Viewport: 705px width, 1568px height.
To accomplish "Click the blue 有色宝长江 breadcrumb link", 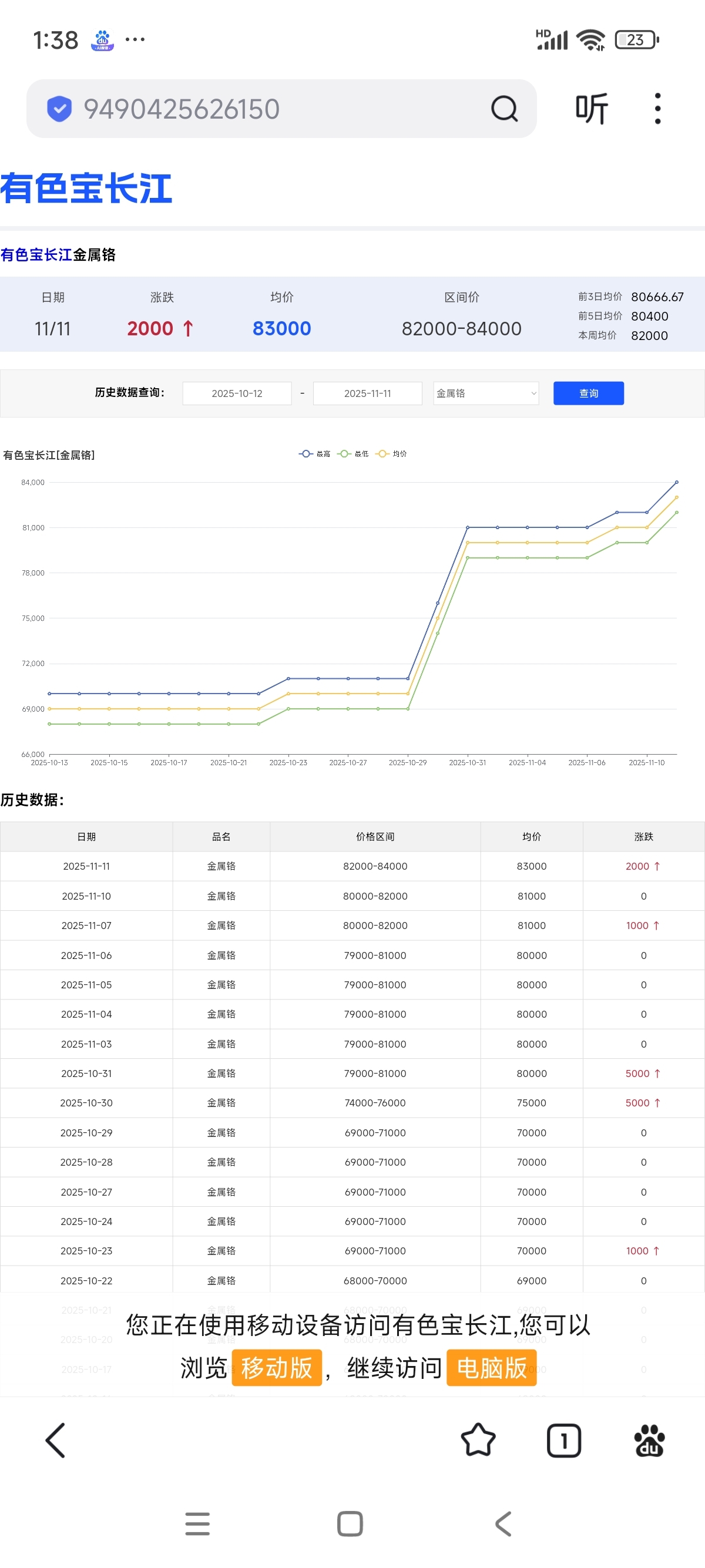I will click(x=36, y=254).
